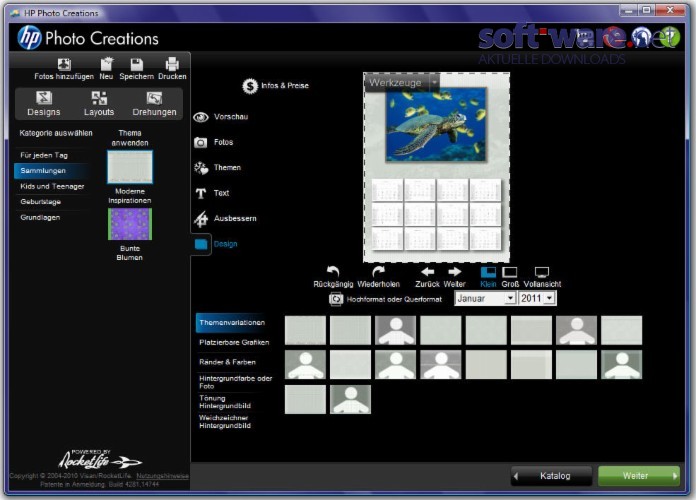The image size is (696, 500).
Task: Click the green Weiter button
Action: pyautogui.click(x=639, y=476)
